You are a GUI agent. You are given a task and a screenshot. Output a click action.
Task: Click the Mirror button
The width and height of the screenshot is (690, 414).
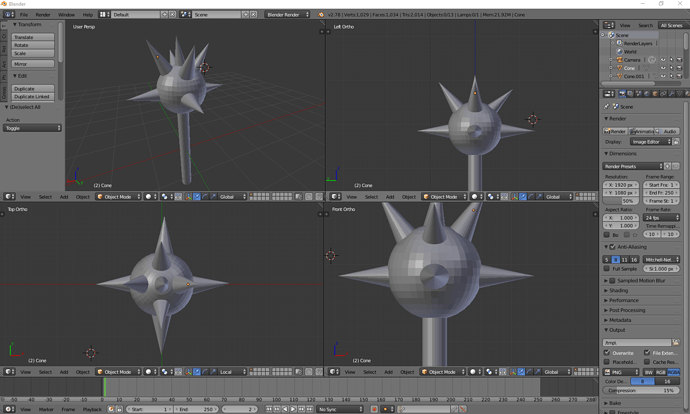(33, 64)
